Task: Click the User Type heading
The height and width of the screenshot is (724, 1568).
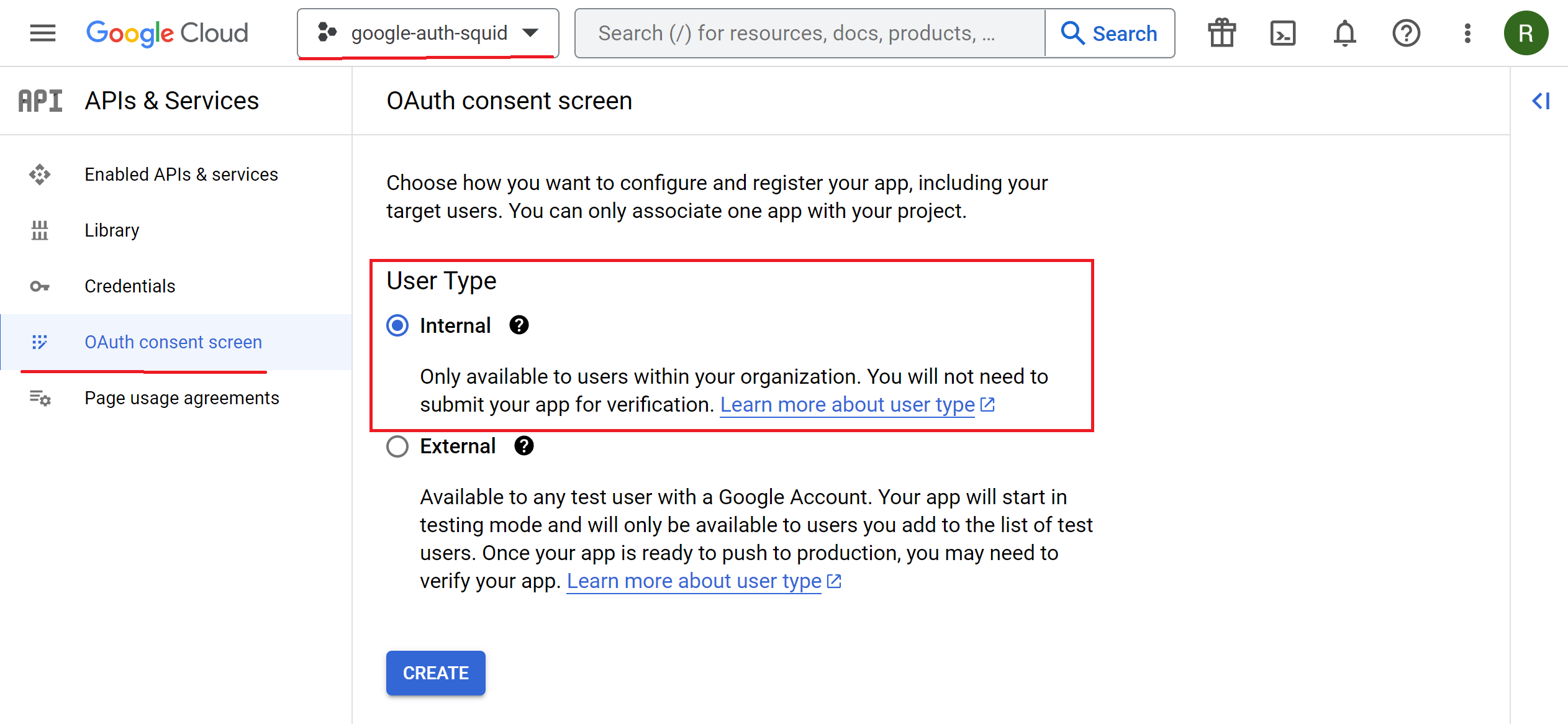Action: [442, 281]
